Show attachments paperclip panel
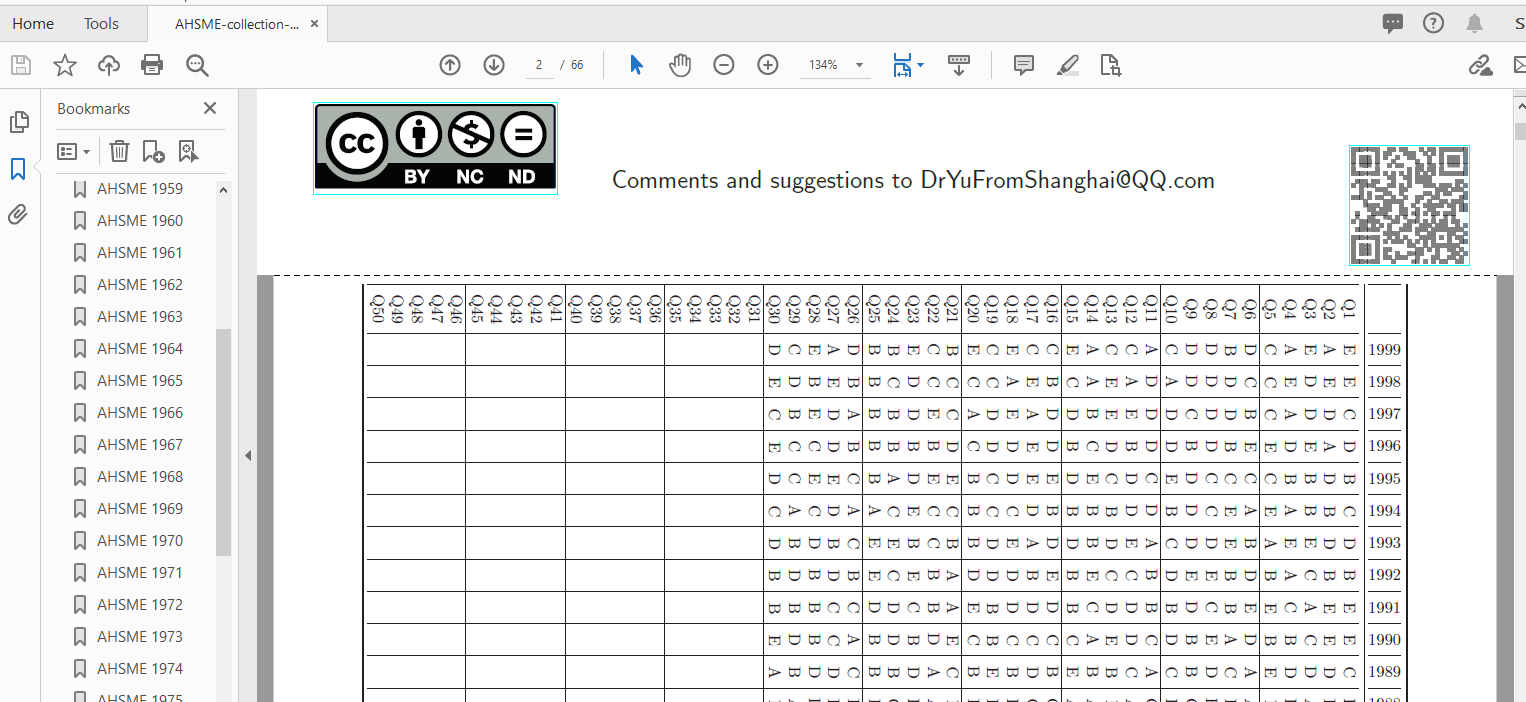 pyautogui.click(x=18, y=215)
